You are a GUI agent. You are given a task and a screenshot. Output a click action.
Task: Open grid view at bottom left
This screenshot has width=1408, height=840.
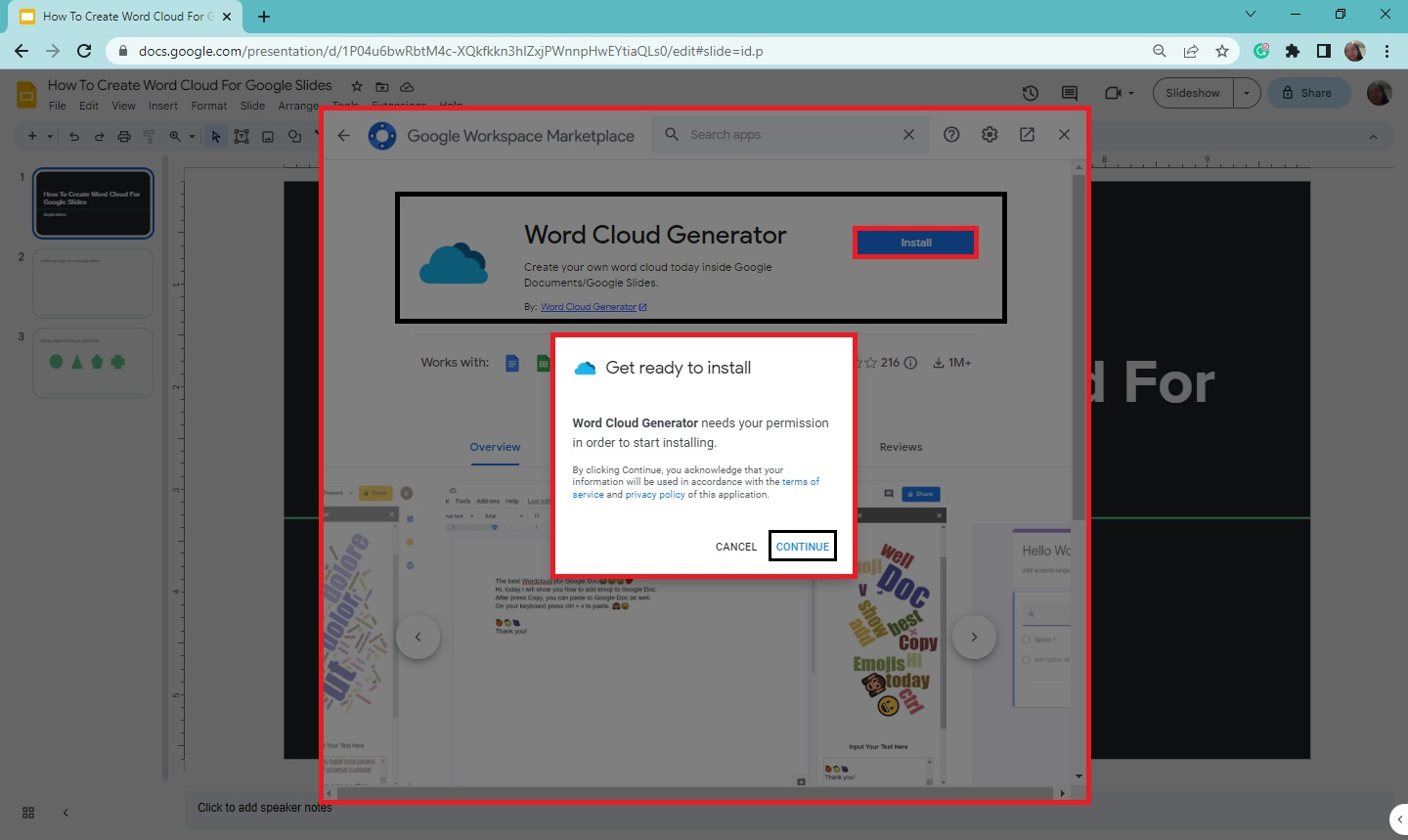28,813
